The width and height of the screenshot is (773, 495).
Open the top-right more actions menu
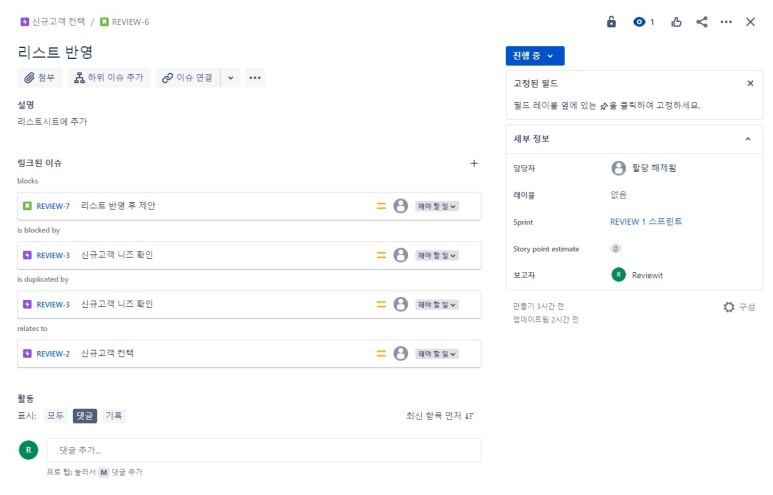coord(727,21)
